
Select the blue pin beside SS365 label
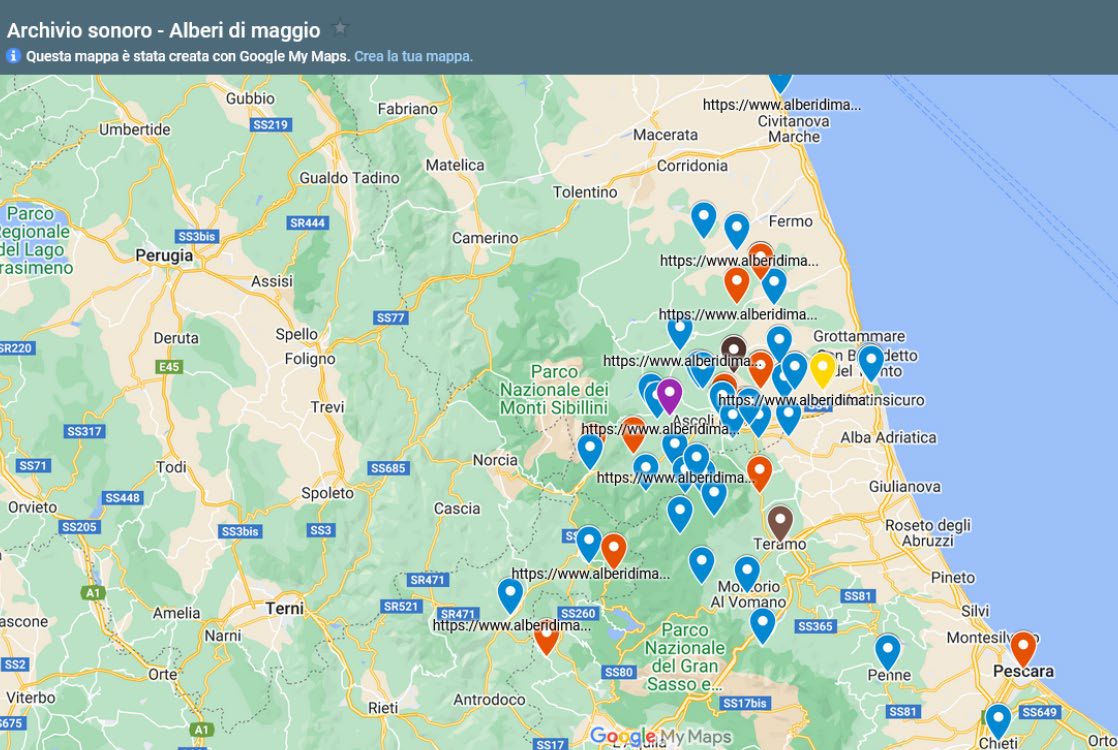pos(763,624)
